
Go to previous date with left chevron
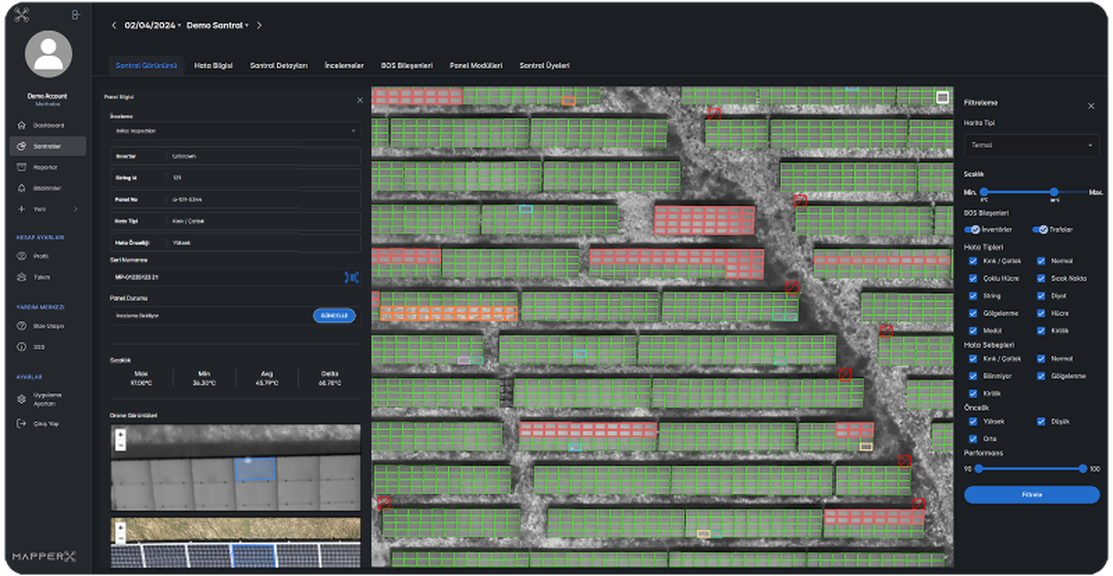114,26
